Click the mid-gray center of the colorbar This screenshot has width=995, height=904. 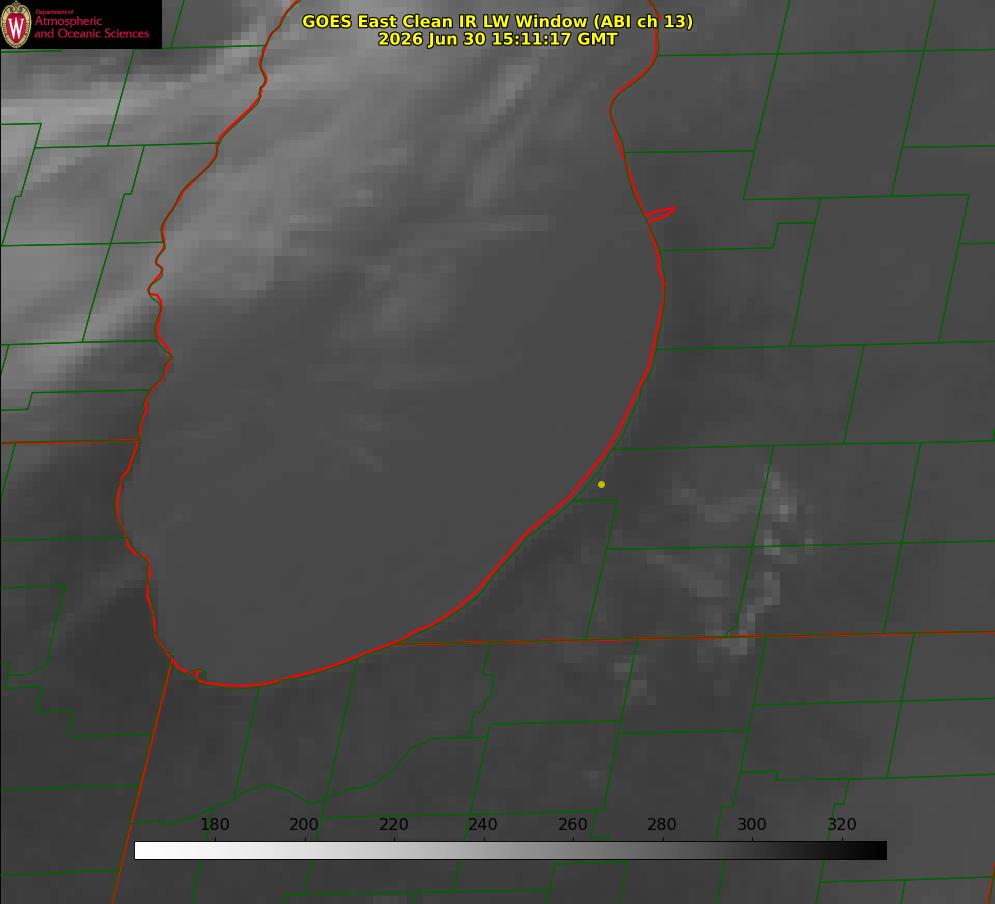tap(510, 851)
